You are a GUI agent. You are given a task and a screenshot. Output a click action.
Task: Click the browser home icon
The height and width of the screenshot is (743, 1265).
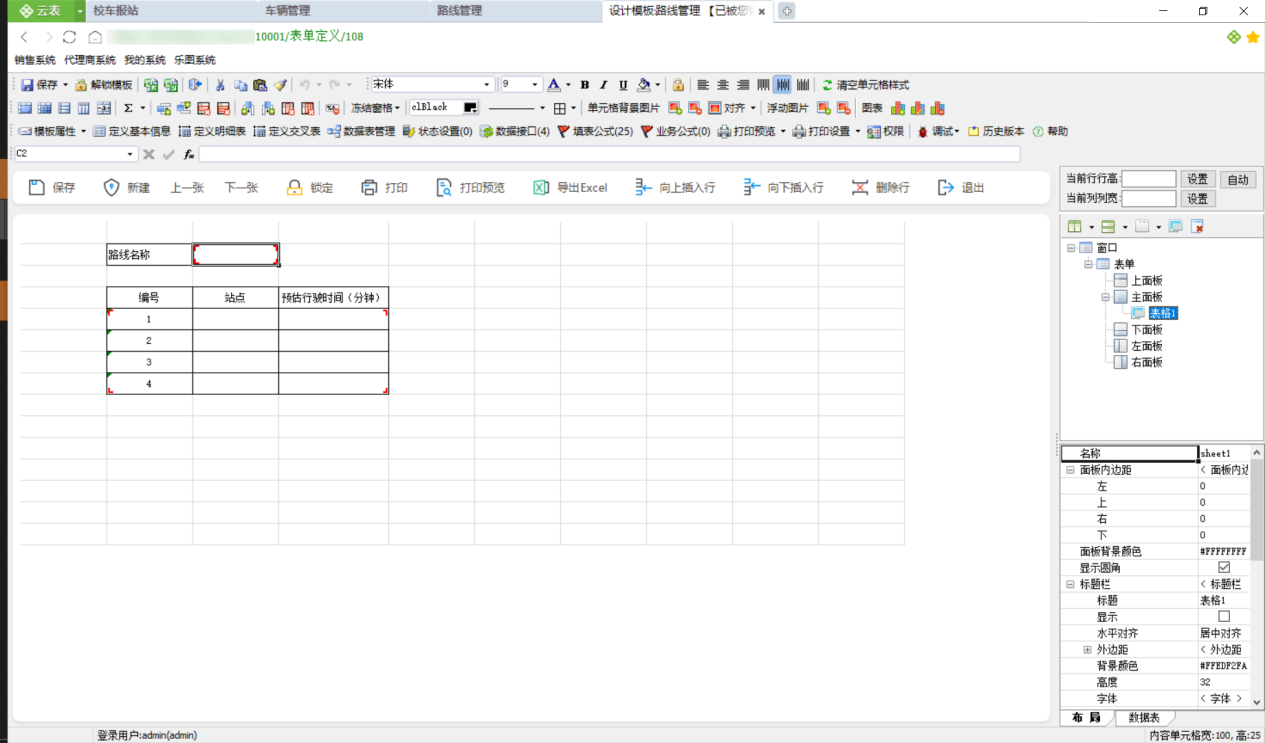point(95,37)
